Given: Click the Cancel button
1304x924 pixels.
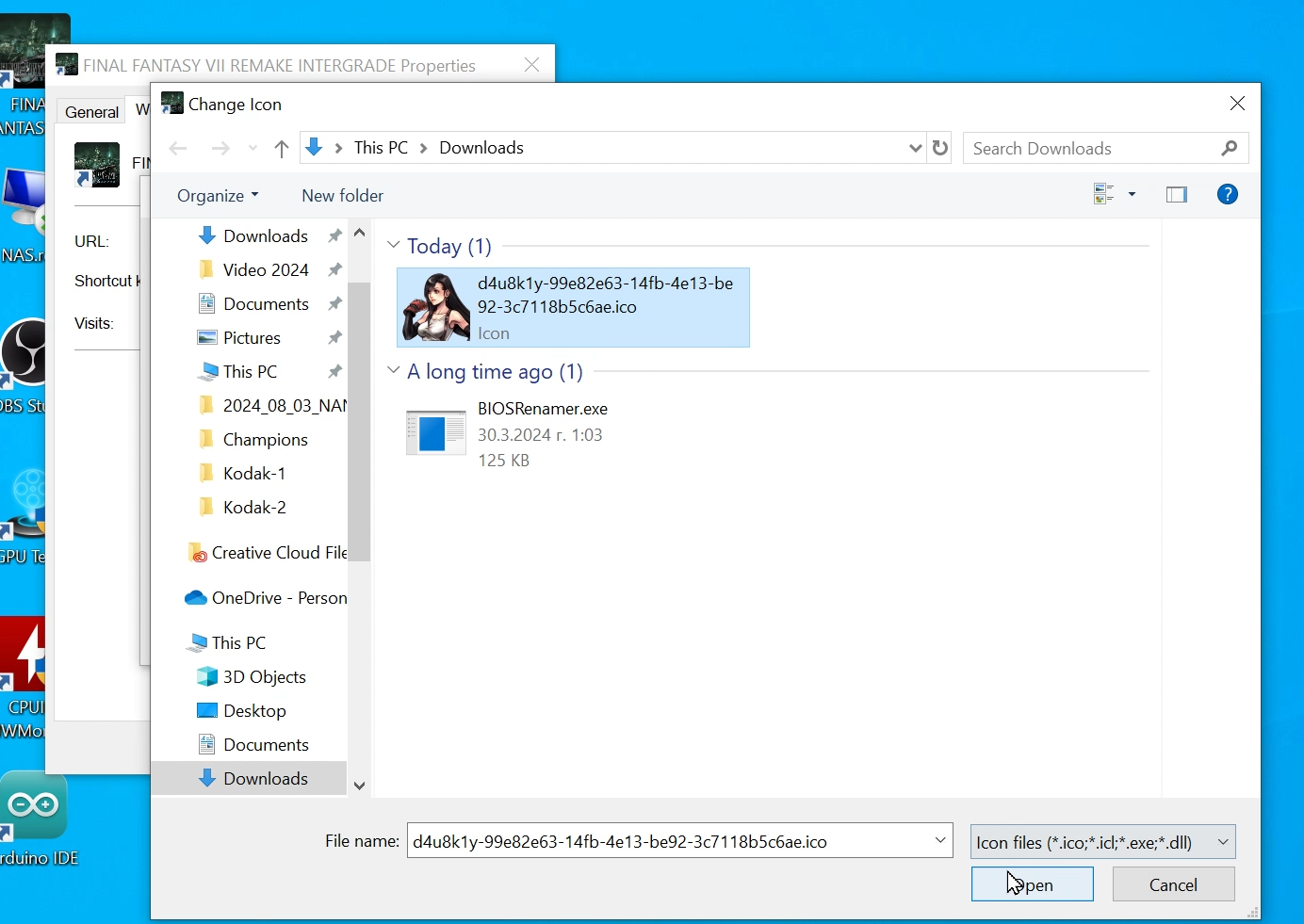Looking at the screenshot, I should [x=1174, y=884].
